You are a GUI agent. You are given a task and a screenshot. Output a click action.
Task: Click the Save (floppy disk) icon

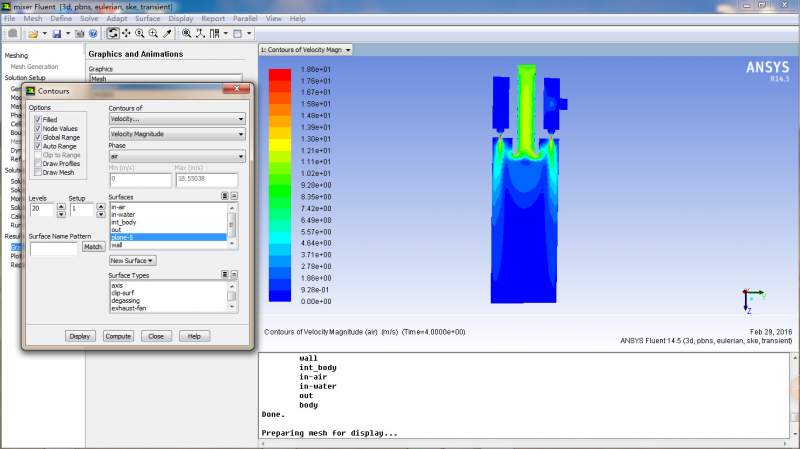pos(57,34)
